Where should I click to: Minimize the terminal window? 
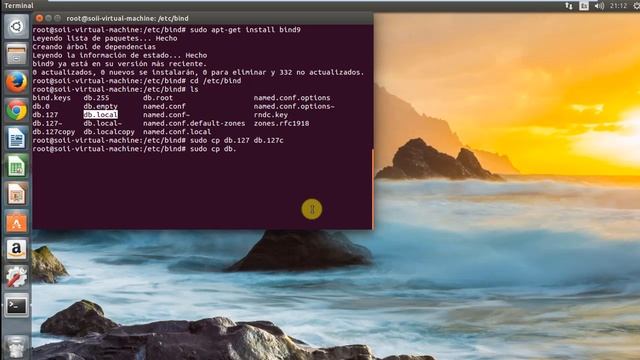click(49, 18)
